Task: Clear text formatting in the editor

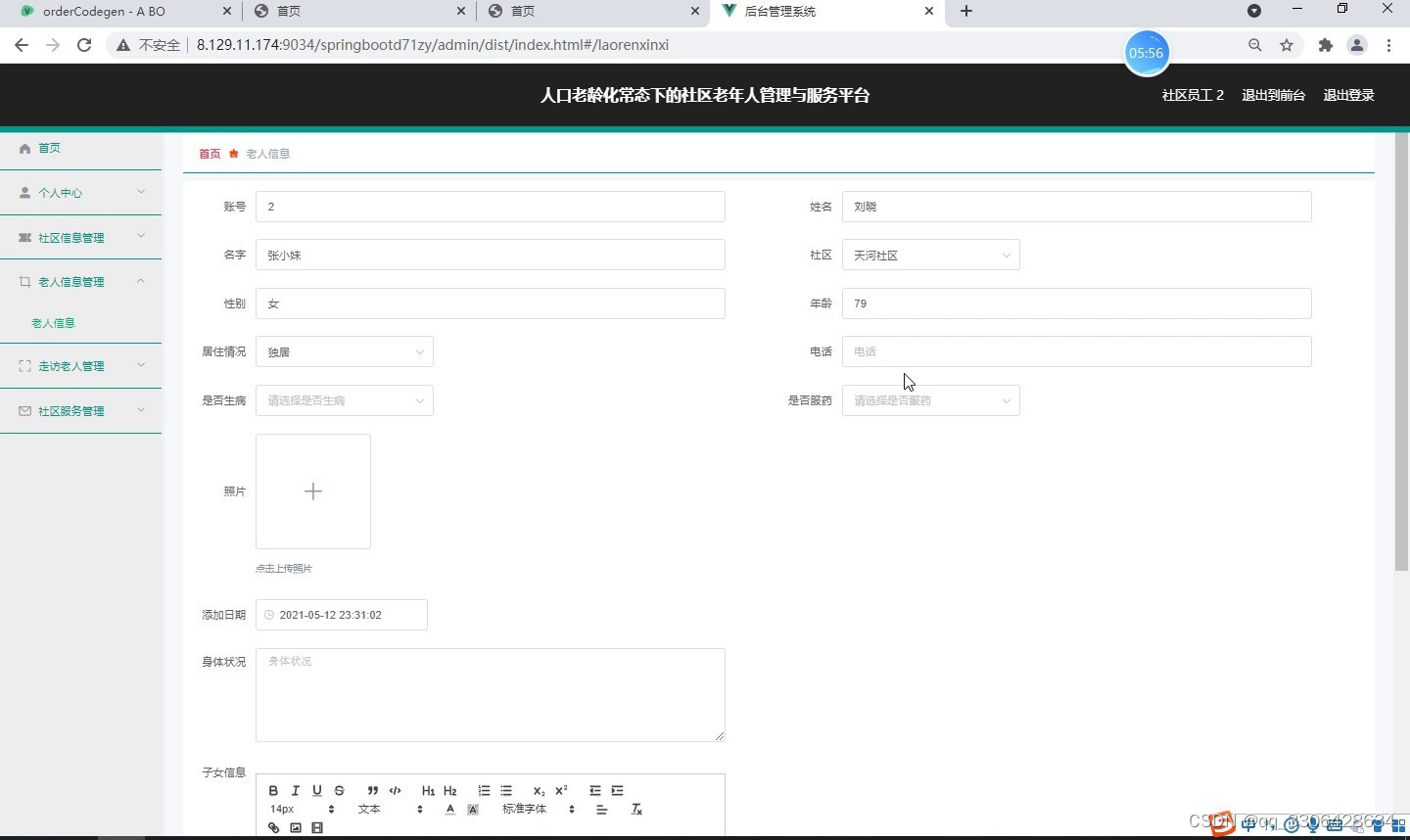Action: point(636,810)
